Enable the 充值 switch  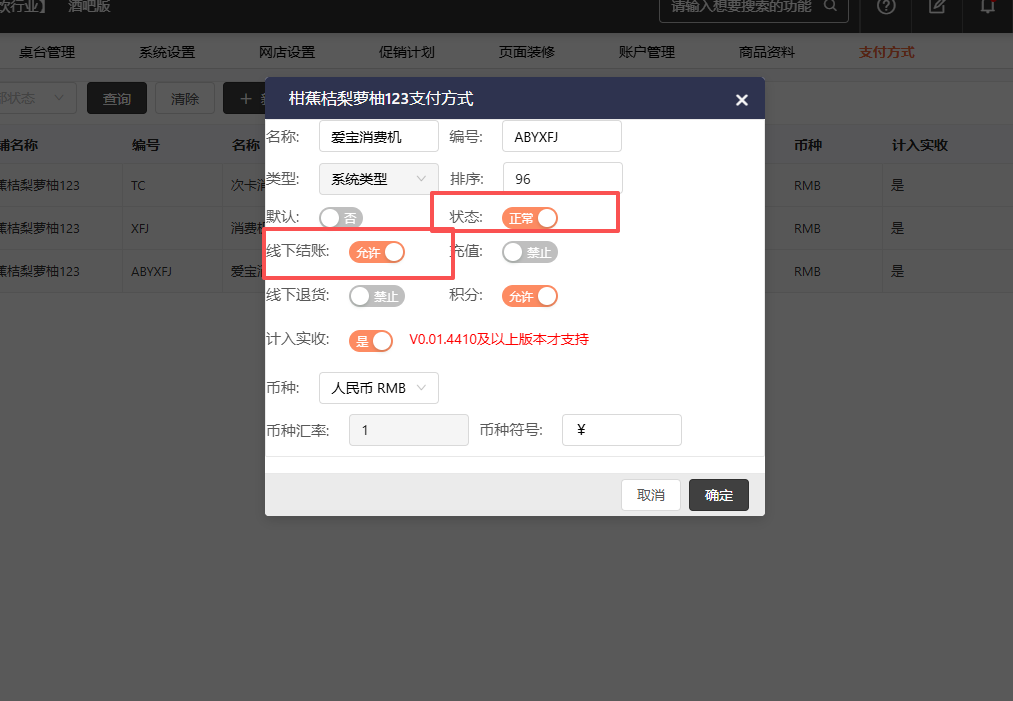[529, 252]
